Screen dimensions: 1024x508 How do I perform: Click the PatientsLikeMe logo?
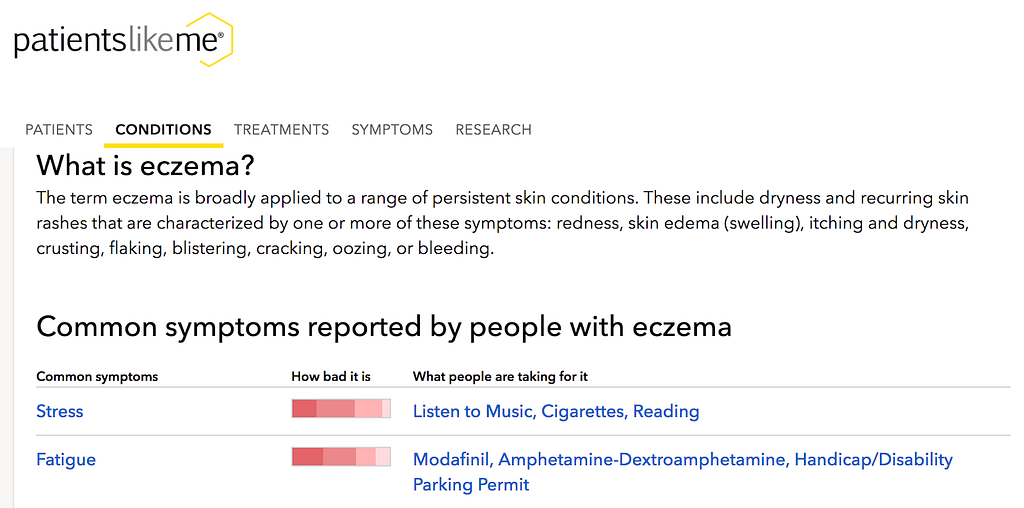click(x=123, y=40)
